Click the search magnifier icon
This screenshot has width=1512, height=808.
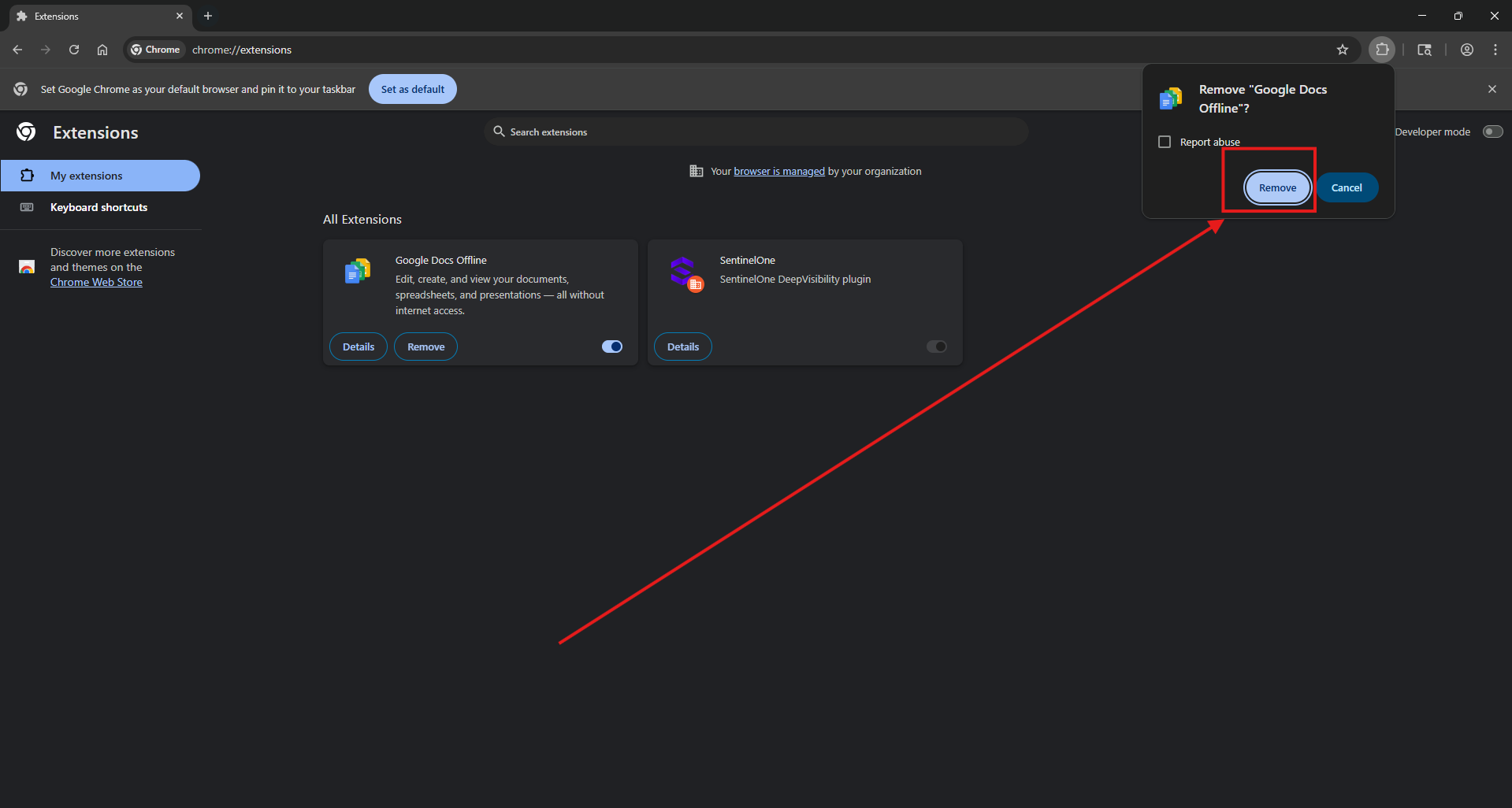pyautogui.click(x=499, y=132)
